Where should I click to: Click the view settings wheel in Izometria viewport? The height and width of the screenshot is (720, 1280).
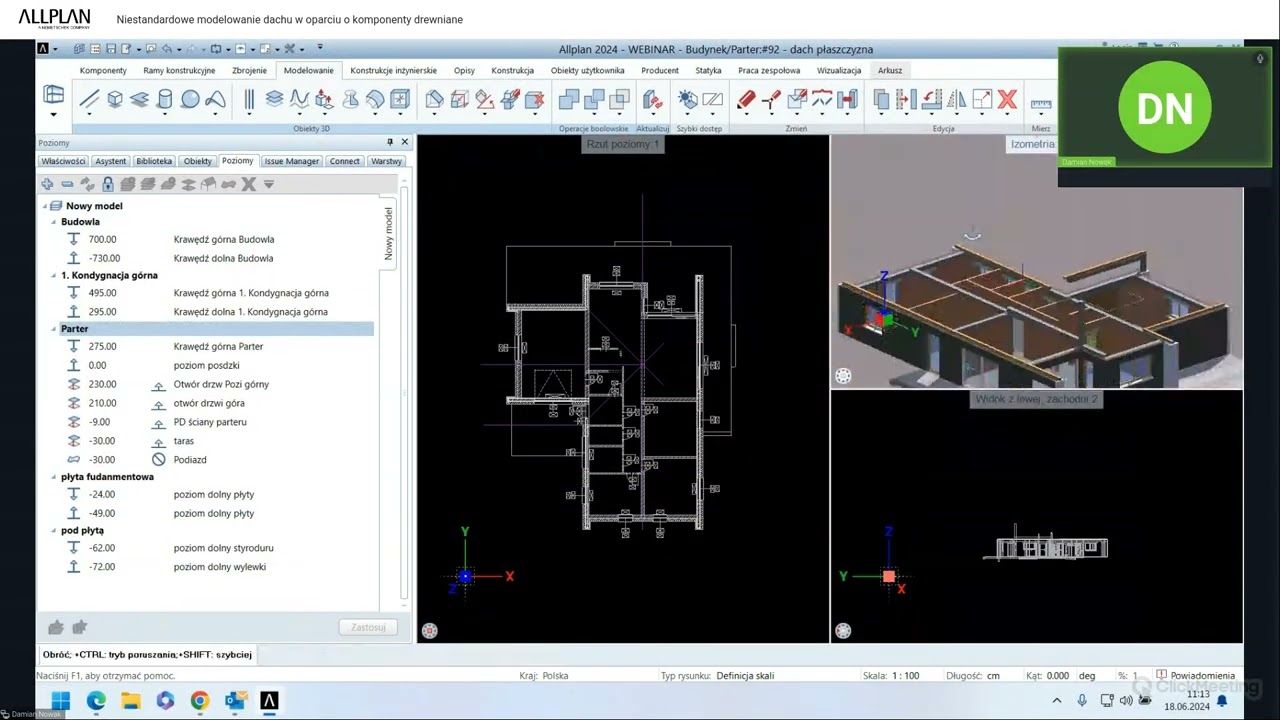pyautogui.click(x=843, y=376)
